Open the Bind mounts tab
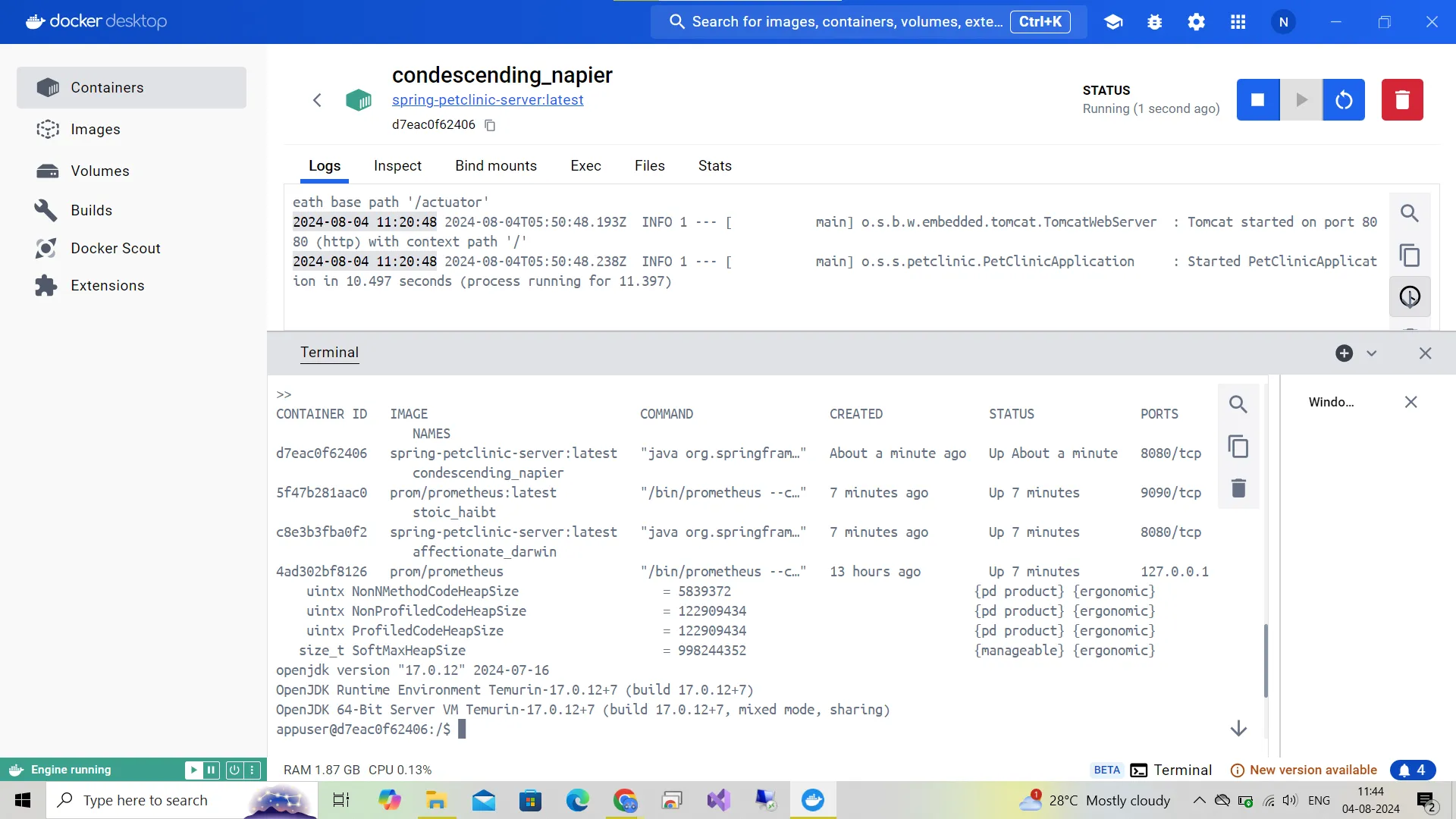1456x819 pixels. pyautogui.click(x=496, y=166)
